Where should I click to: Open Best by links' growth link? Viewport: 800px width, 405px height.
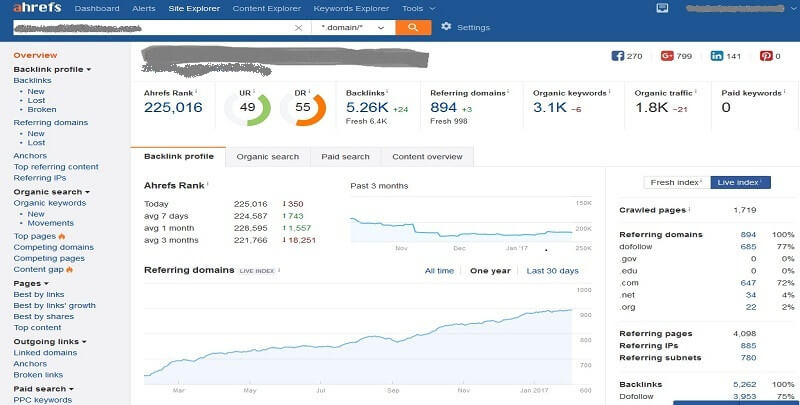55,306
